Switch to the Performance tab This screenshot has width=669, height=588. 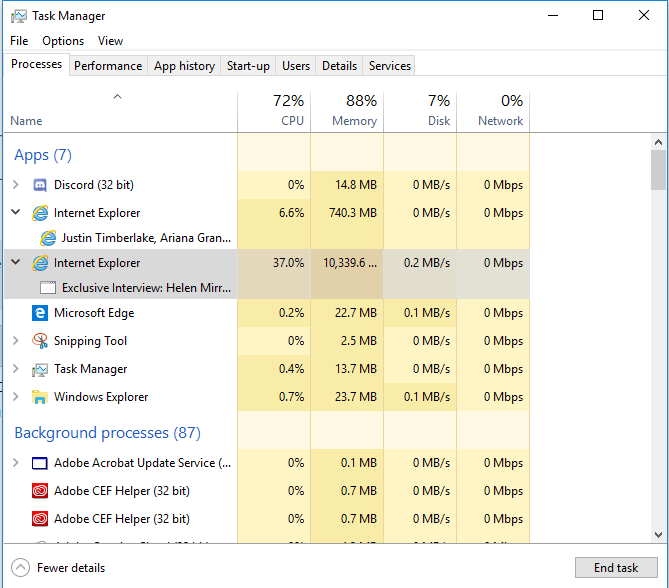click(108, 66)
